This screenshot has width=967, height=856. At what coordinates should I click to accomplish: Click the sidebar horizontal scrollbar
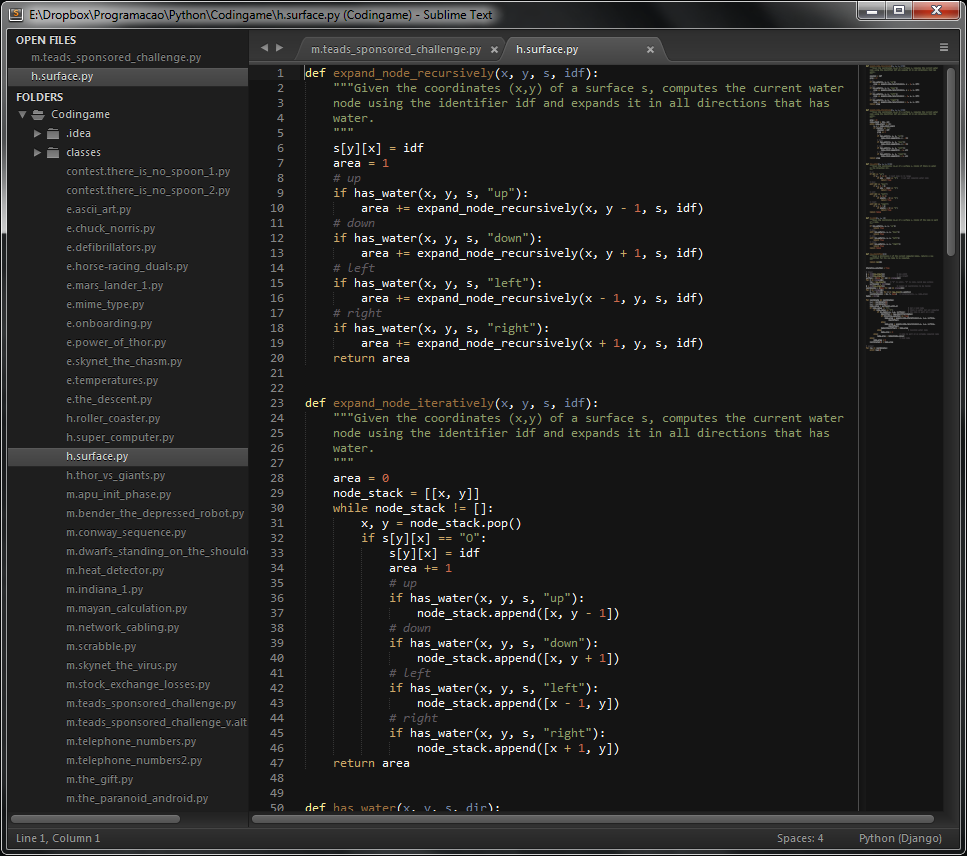click(x=96, y=819)
